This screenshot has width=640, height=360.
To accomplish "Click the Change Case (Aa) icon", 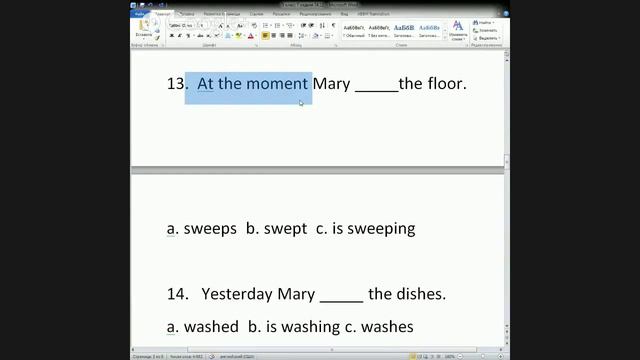I will [240, 26].
